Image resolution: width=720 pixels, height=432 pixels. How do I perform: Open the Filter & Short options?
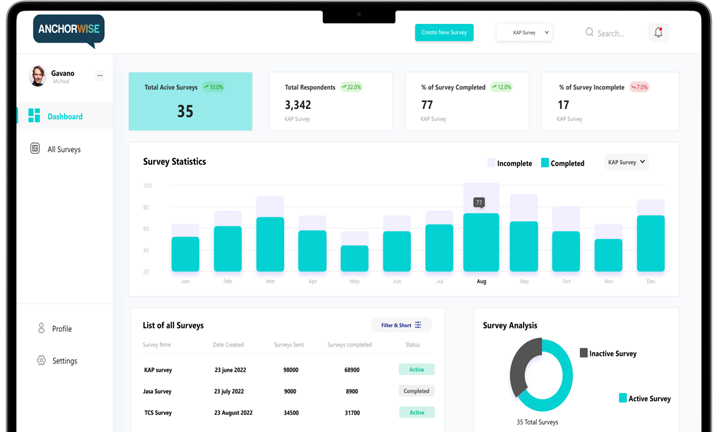pyautogui.click(x=401, y=325)
